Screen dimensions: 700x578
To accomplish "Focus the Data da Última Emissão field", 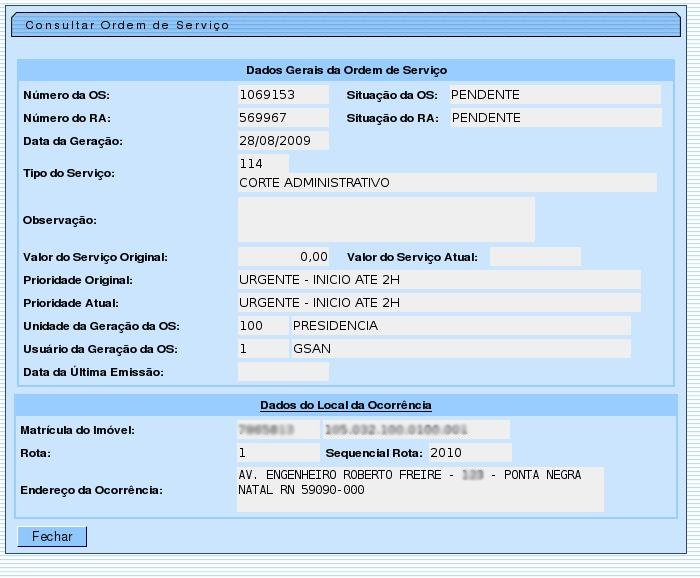I will [283, 372].
